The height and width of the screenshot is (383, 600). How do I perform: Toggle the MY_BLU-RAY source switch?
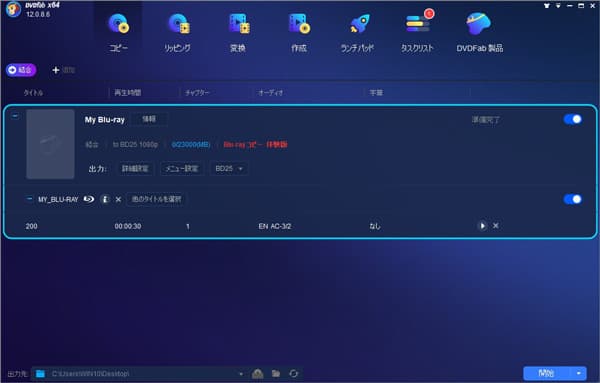click(573, 199)
